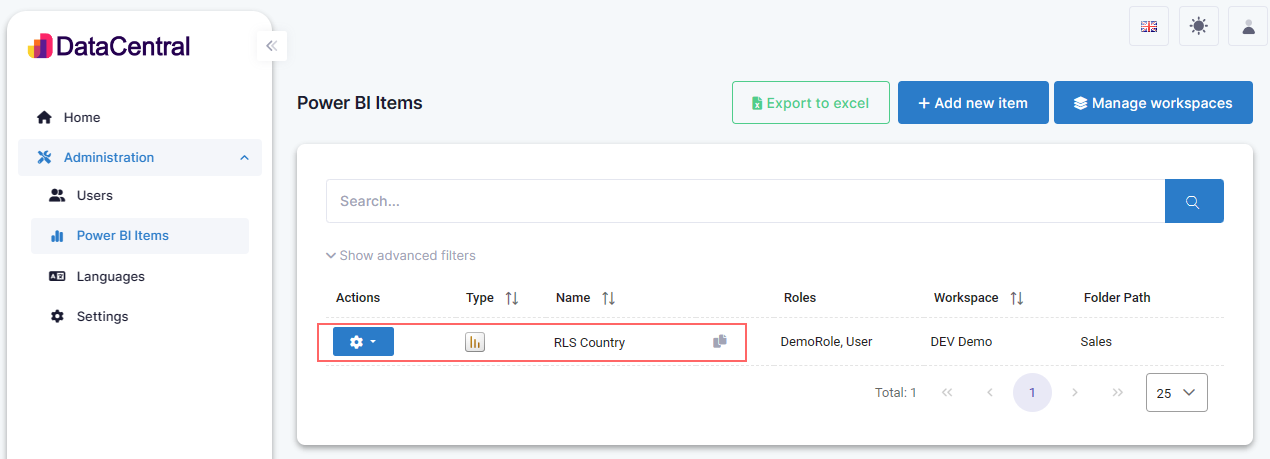1270x459 pixels.
Task: Sort the table by Name column
Action: (608, 298)
